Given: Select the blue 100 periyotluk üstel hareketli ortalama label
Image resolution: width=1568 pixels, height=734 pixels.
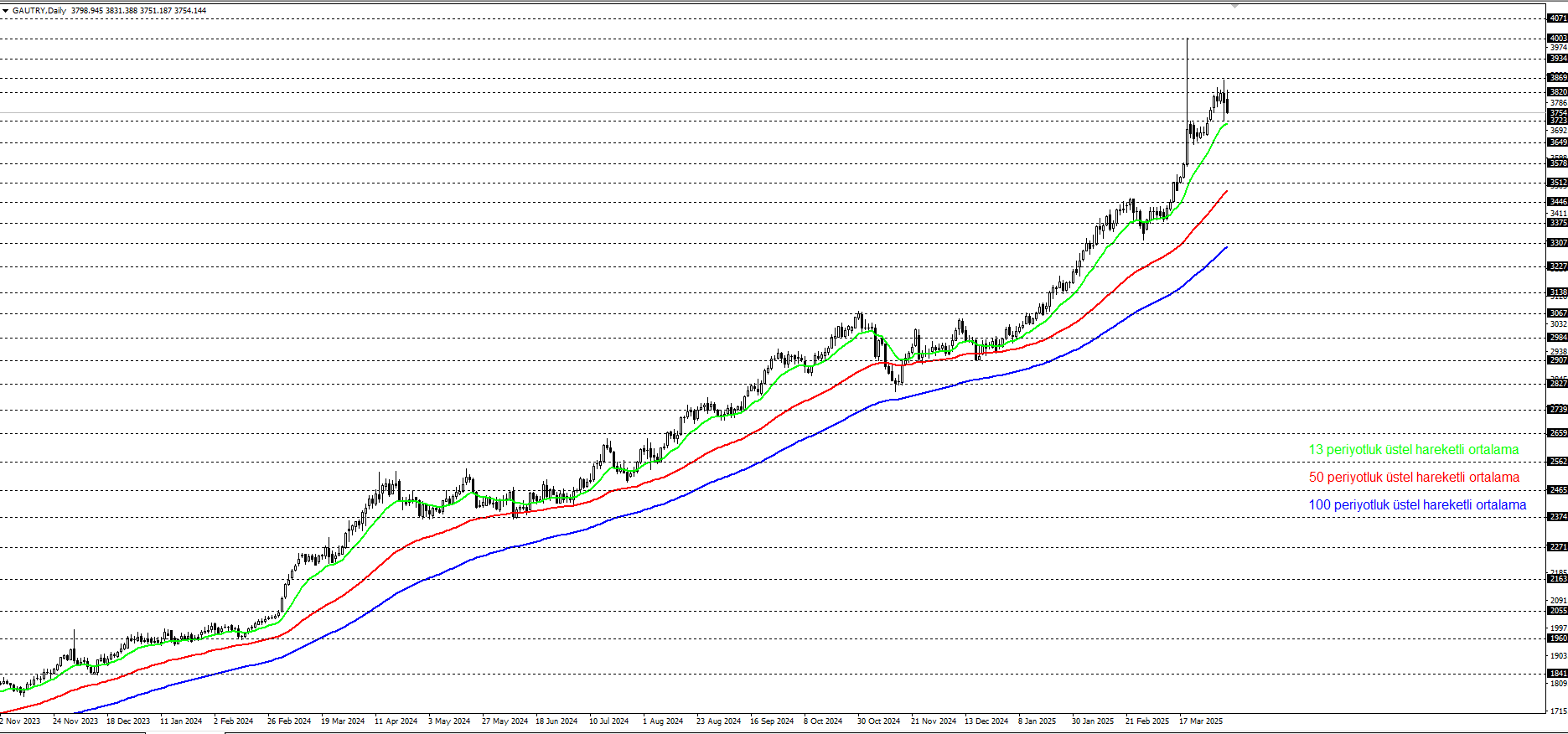Looking at the screenshot, I should [1417, 505].
